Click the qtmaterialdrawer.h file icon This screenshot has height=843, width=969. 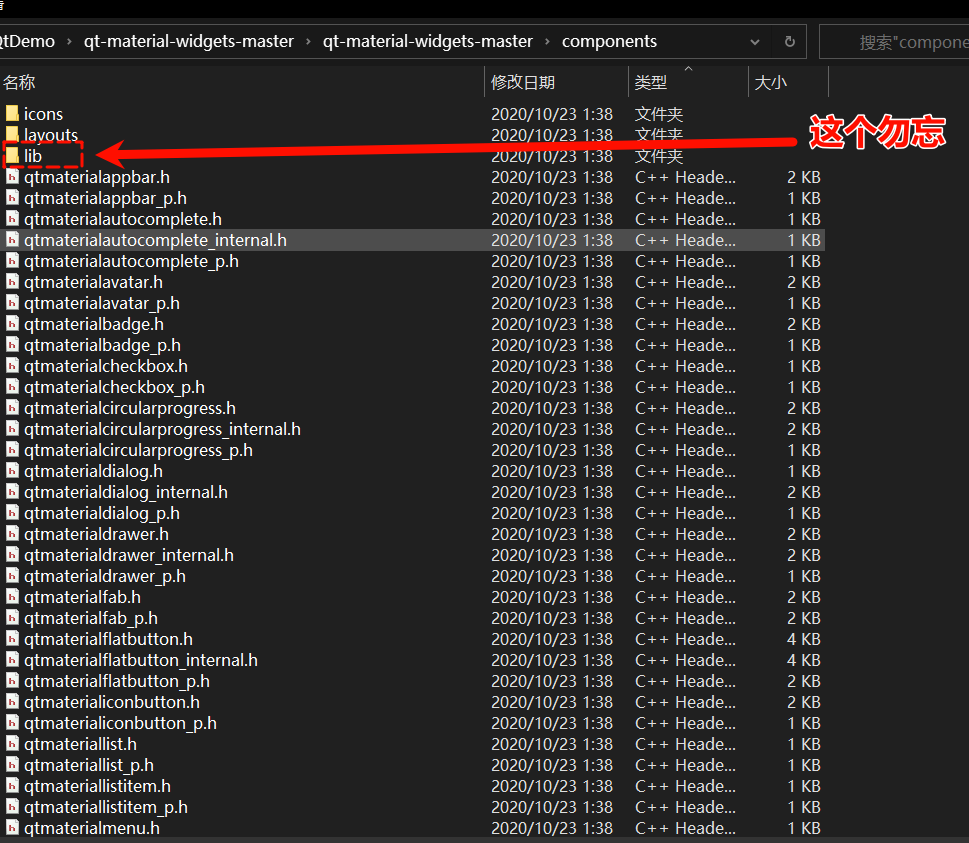(12, 535)
